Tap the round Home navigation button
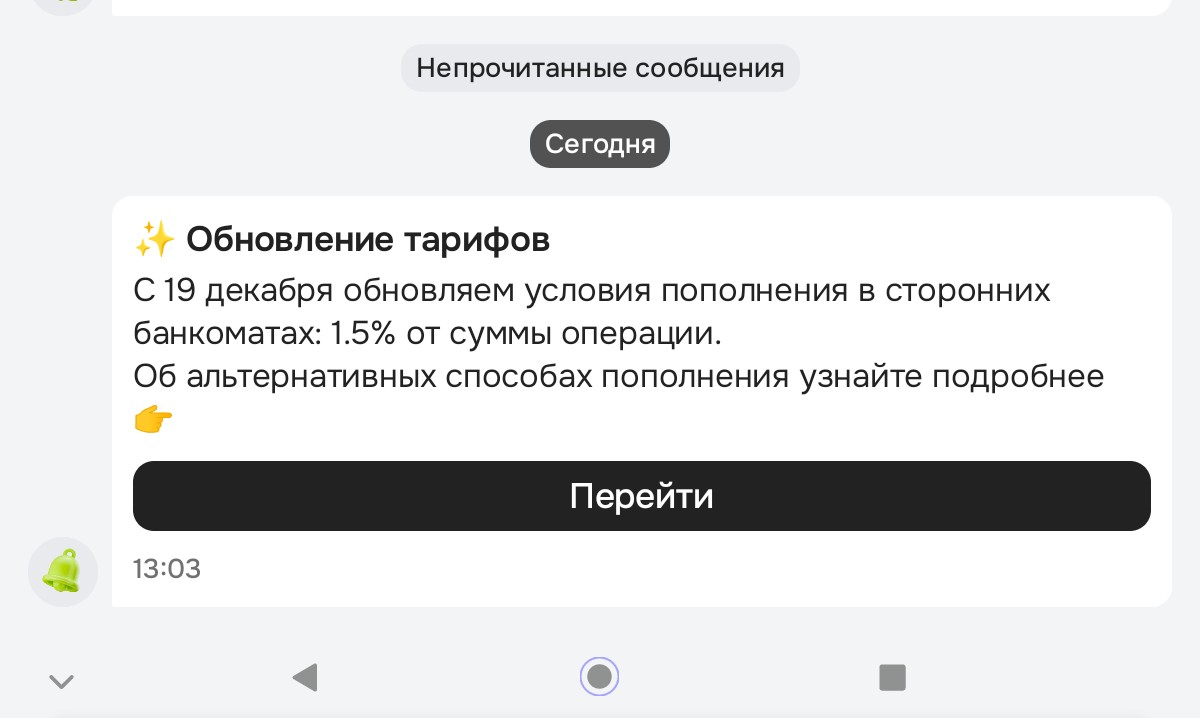Viewport: 1200px width, 718px height. 599,677
